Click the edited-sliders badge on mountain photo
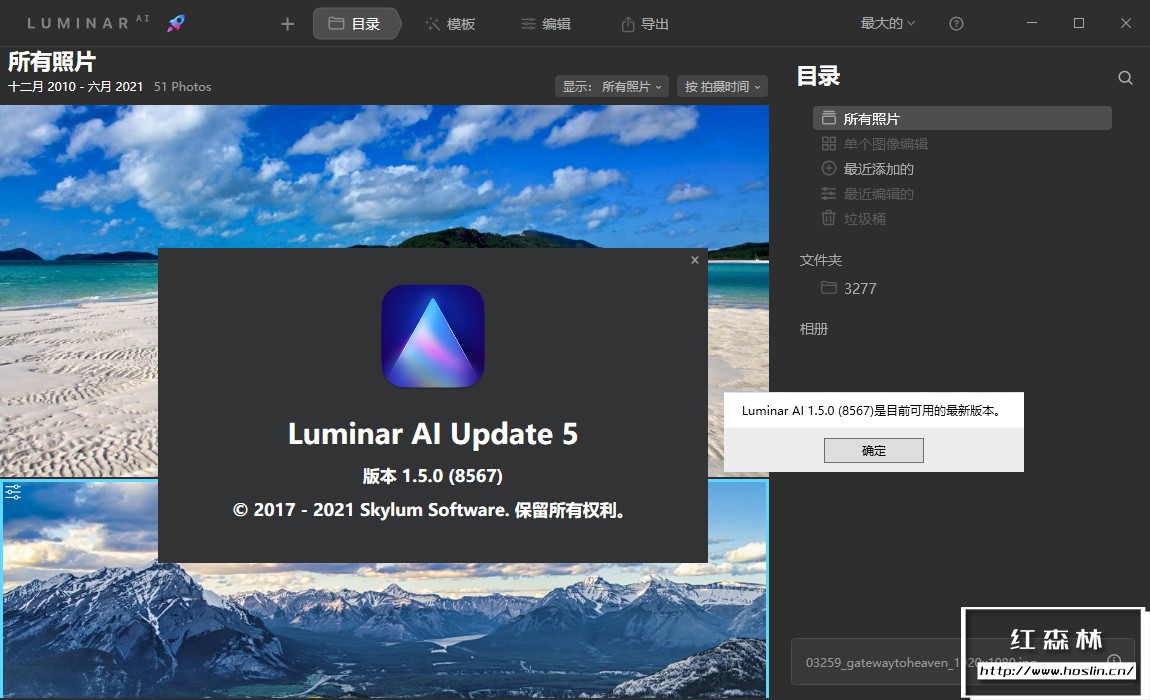The height and width of the screenshot is (700, 1150). tap(13, 492)
